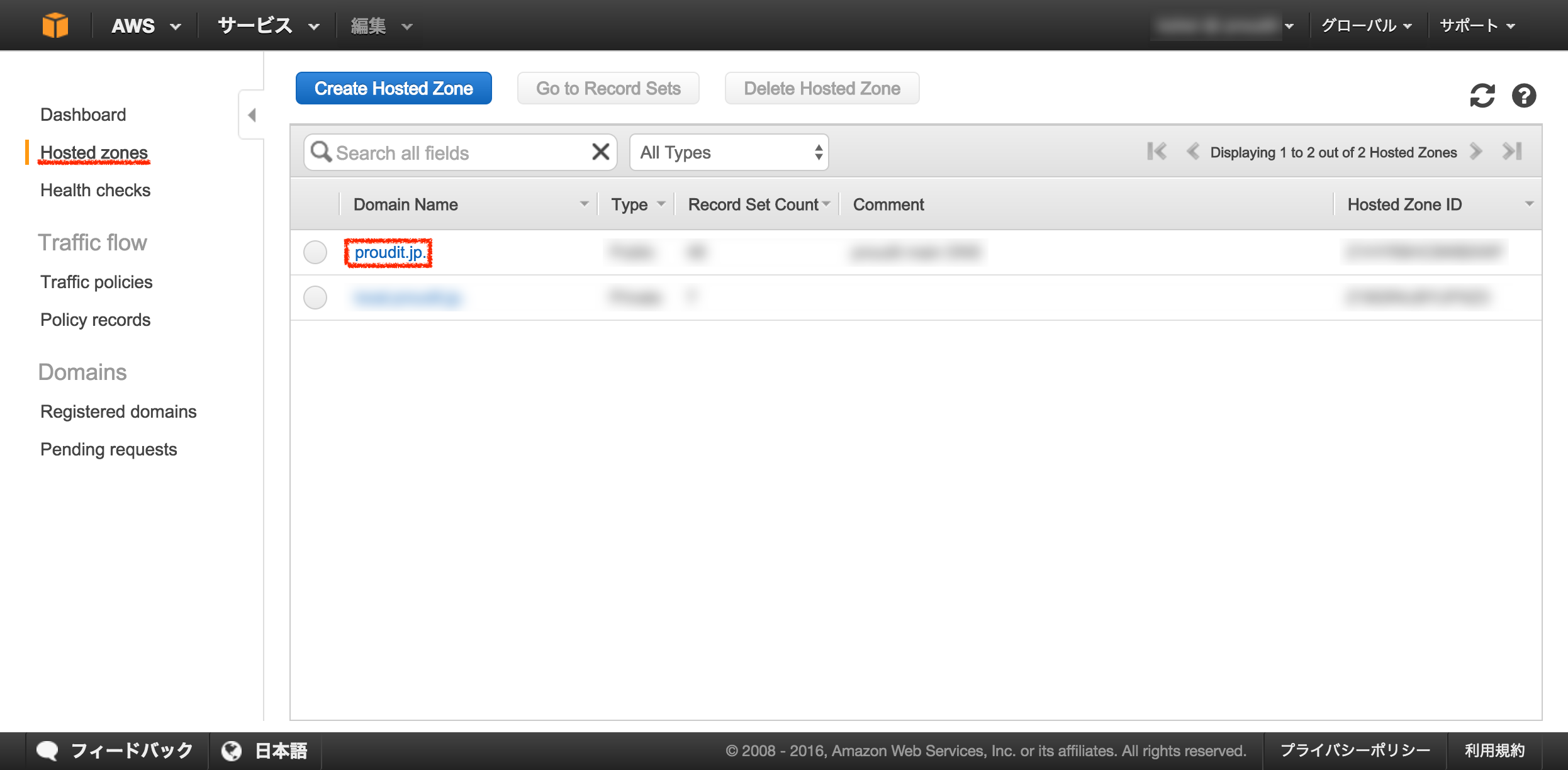Navigate to Registered domains

click(118, 411)
